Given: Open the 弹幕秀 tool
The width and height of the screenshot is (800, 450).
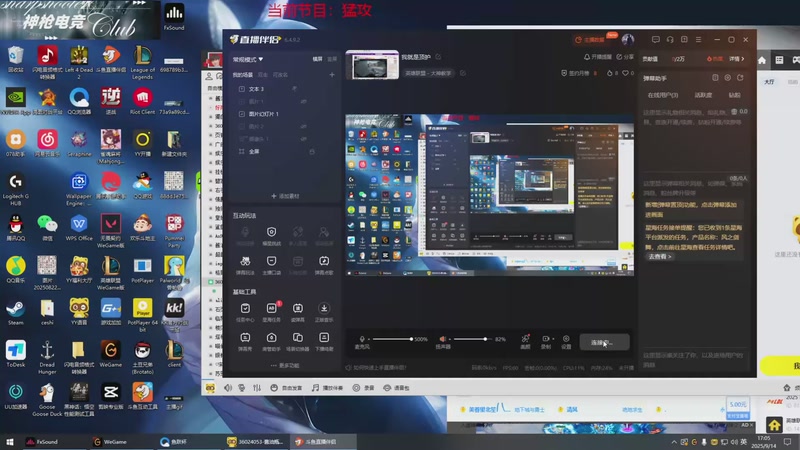Looking at the screenshot, I should coord(245,342).
